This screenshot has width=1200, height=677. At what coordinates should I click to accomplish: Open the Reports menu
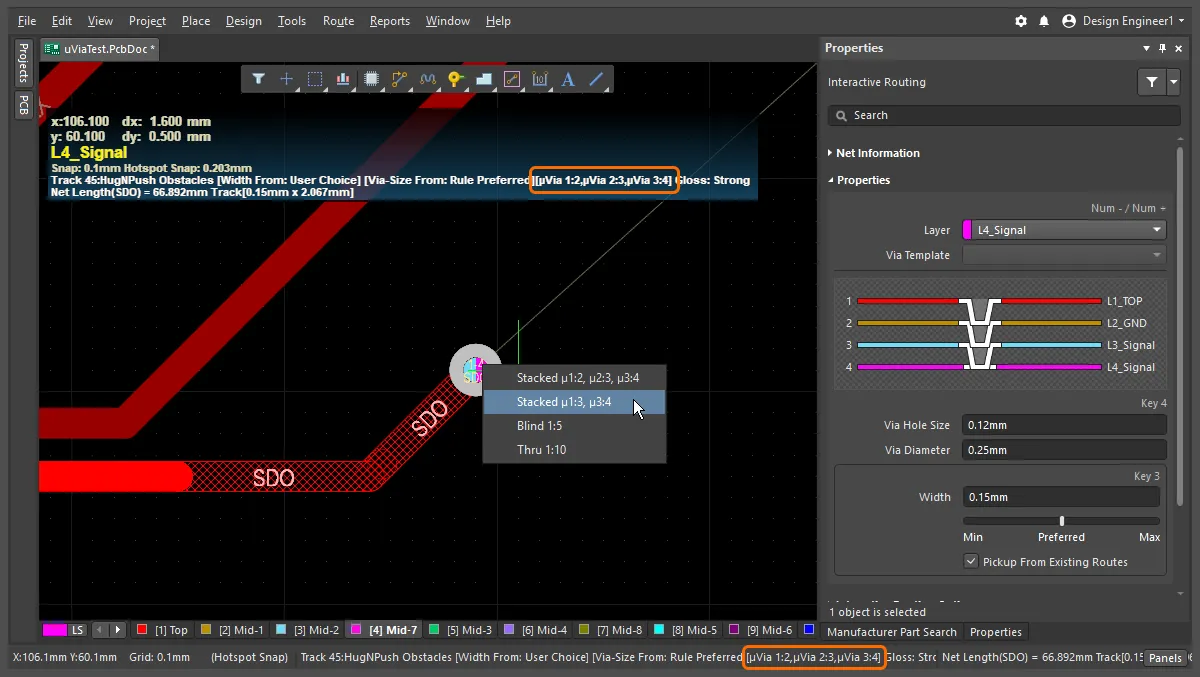click(x=390, y=21)
